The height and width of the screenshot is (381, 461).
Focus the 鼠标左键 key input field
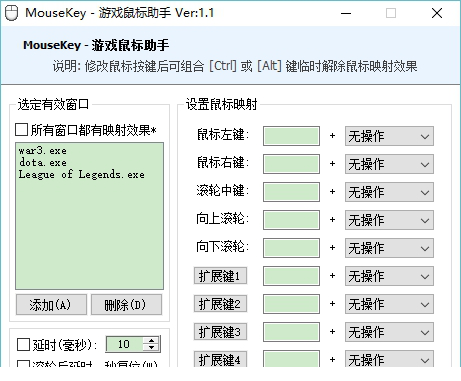pos(291,136)
